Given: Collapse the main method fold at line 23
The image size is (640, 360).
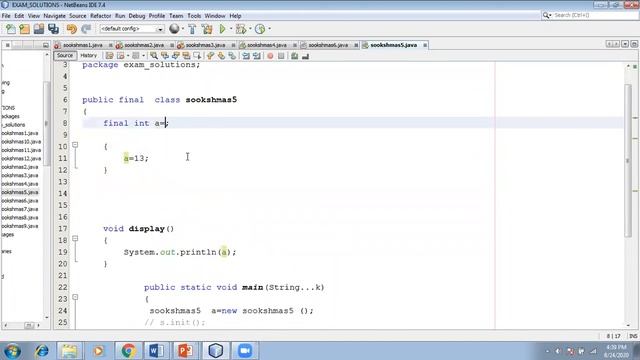Looking at the screenshot, I should (75, 297).
